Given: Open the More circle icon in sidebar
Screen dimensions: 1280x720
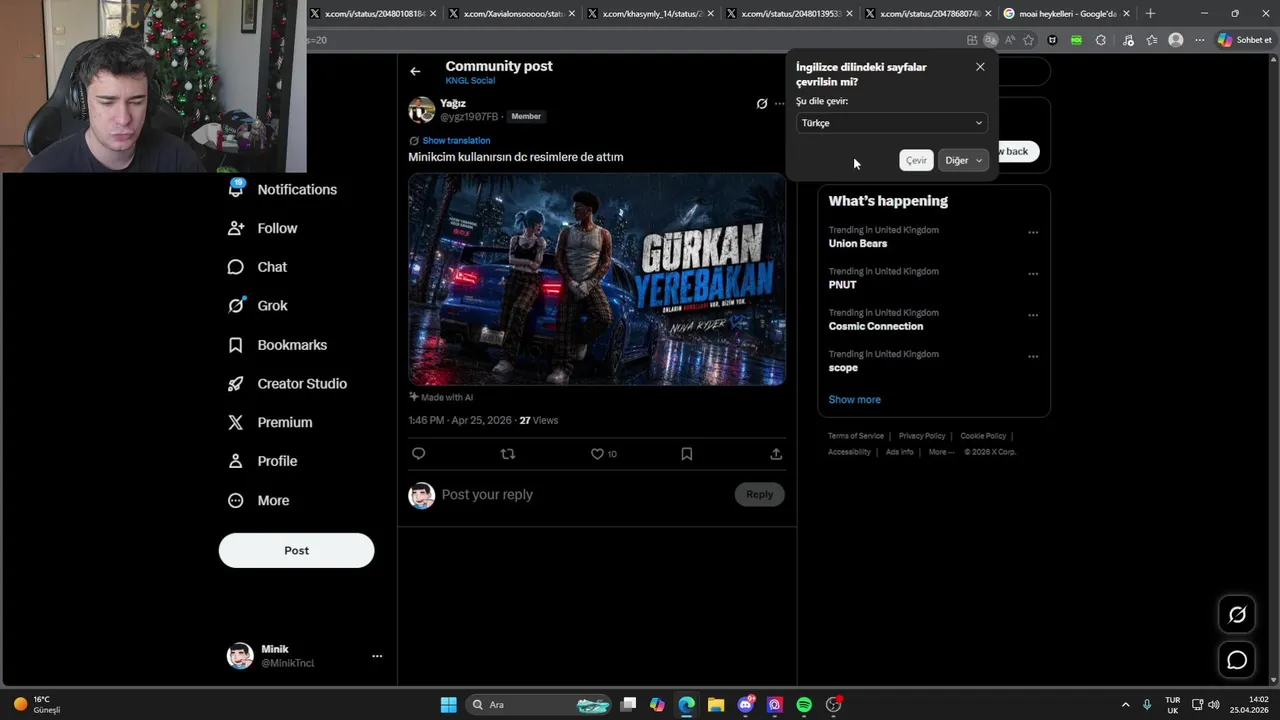Looking at the screenshot, I should tap(236, 500).
